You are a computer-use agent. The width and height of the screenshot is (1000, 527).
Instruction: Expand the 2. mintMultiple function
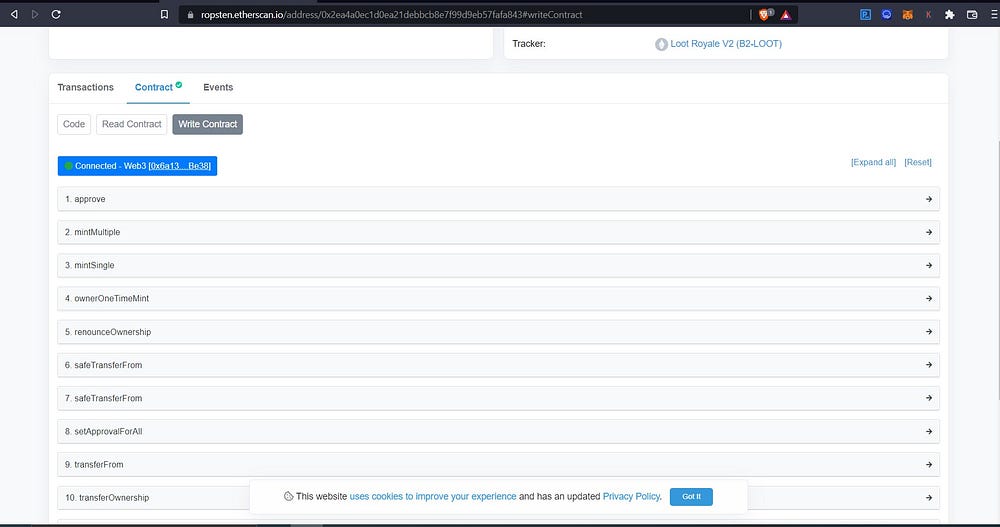pos(498,232)
